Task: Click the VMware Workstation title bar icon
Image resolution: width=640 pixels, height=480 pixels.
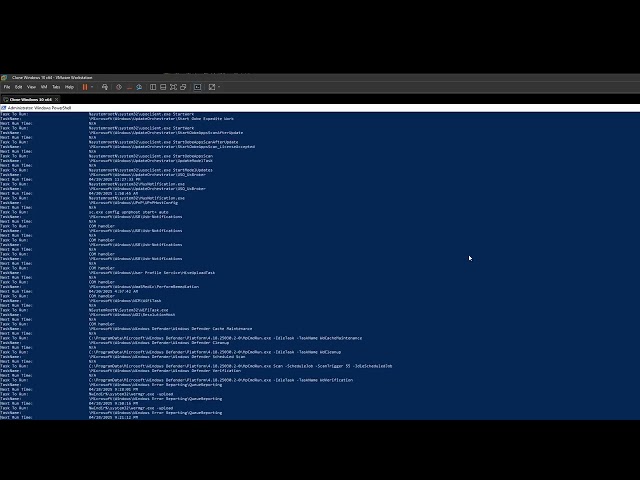Action: pyautogui.click(x=4, y=78)
